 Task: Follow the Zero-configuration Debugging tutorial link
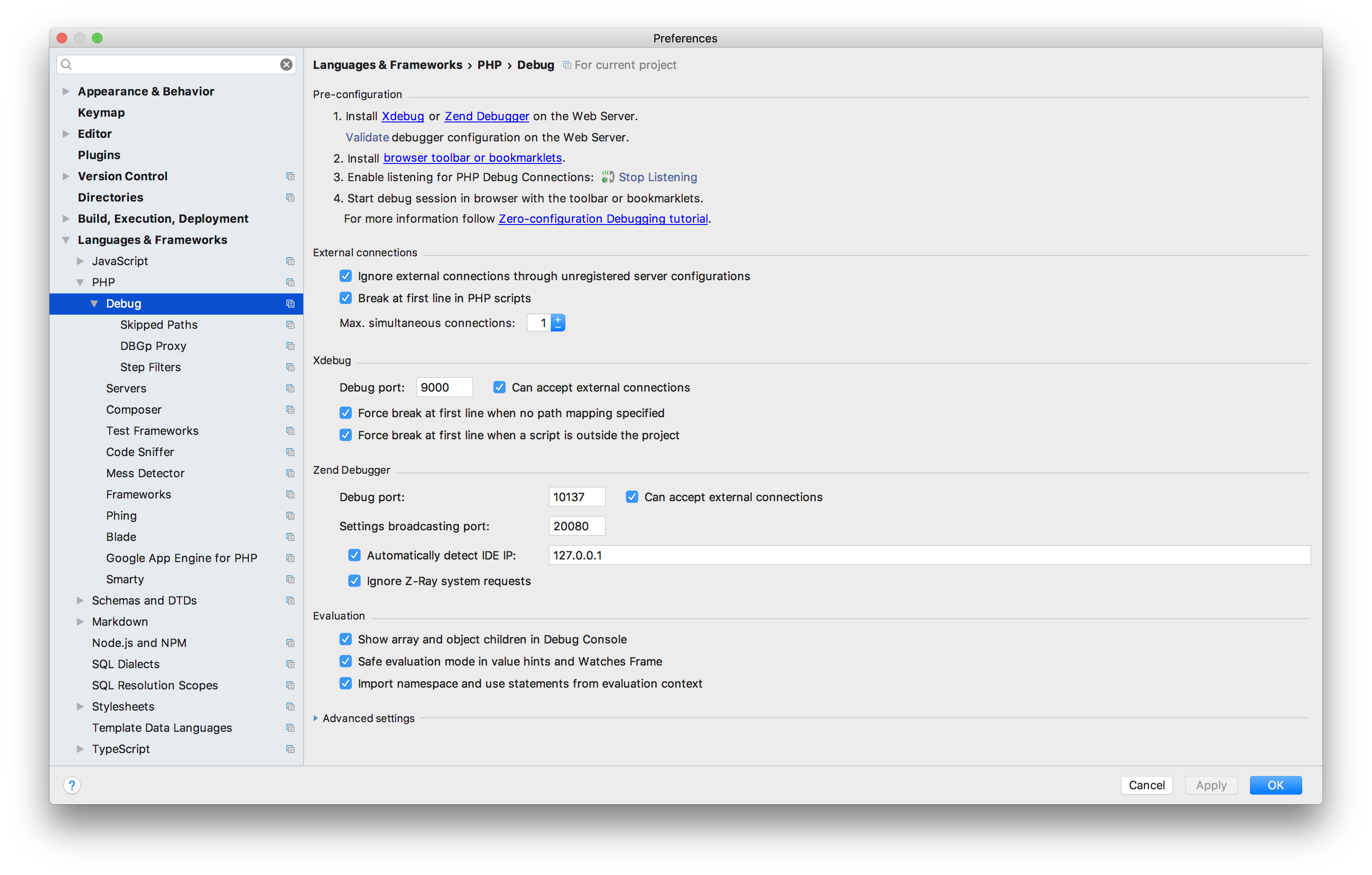click(x=602, y=218)
